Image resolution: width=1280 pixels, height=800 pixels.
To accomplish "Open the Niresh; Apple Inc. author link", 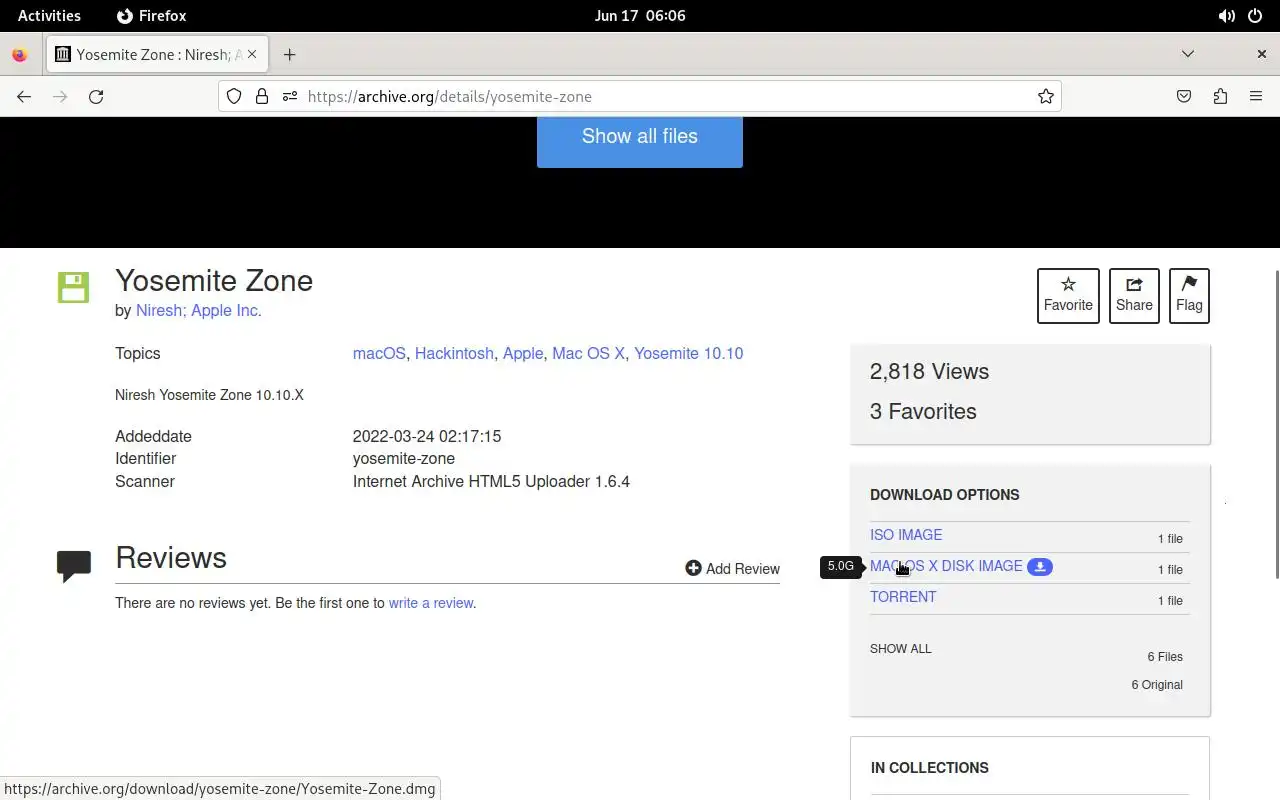I will click(x=198, y=311).
